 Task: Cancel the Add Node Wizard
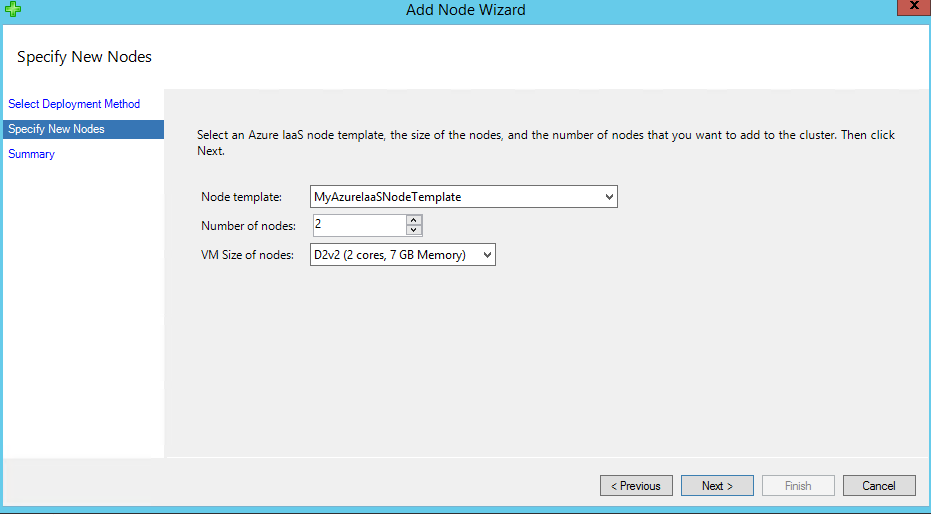pyautogui.click(x=879, y=486)
